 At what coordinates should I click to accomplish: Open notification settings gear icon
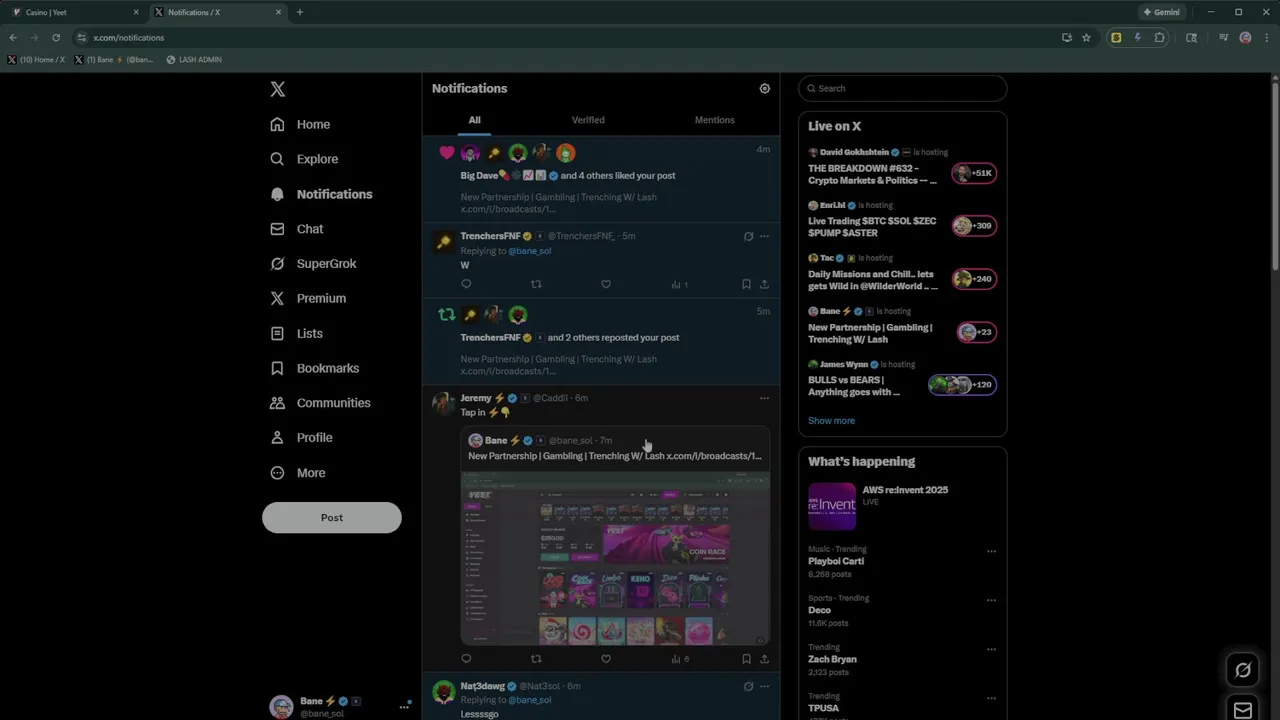(x=765, y=88)
